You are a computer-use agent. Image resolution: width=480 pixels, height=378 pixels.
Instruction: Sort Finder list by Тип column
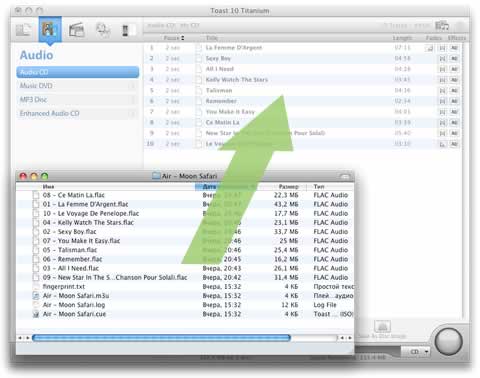319,187
